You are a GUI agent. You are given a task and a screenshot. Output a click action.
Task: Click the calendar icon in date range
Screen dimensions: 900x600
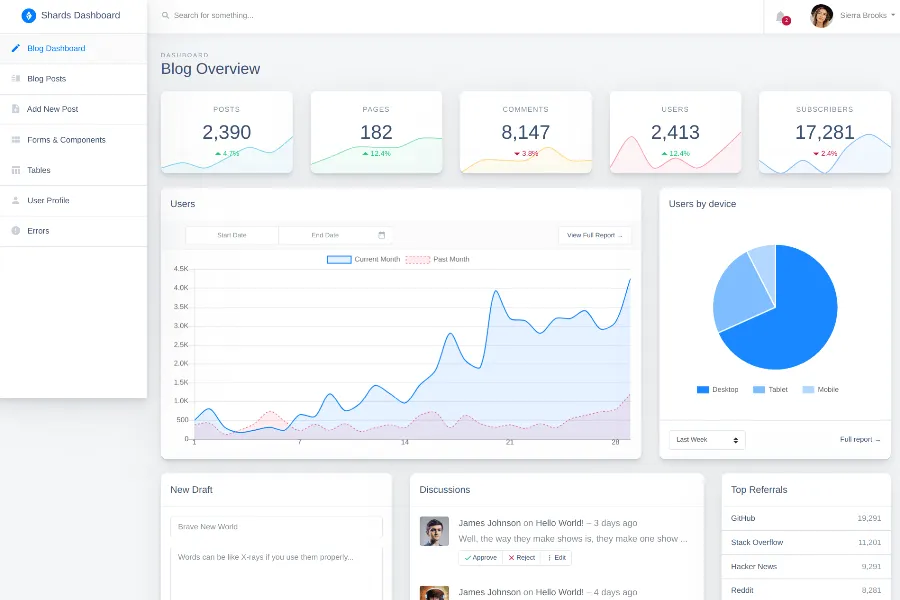[382, 235]
